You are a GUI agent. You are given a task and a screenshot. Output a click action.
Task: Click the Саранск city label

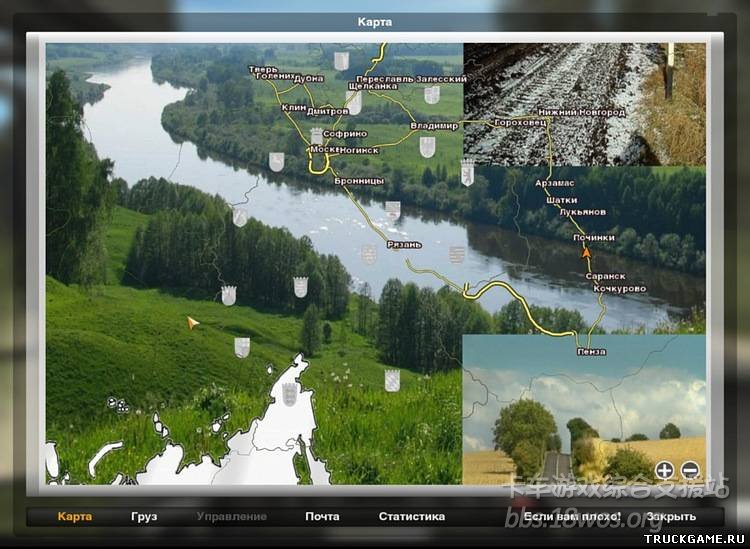(606, 276)
